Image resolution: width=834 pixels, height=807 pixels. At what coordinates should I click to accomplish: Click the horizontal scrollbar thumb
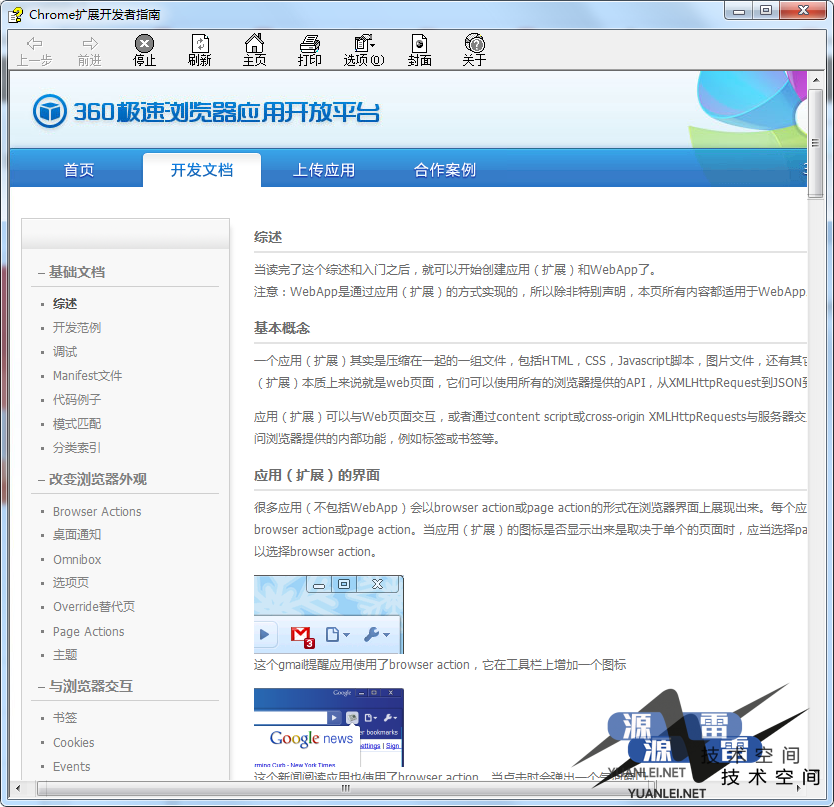click(346, 788)
